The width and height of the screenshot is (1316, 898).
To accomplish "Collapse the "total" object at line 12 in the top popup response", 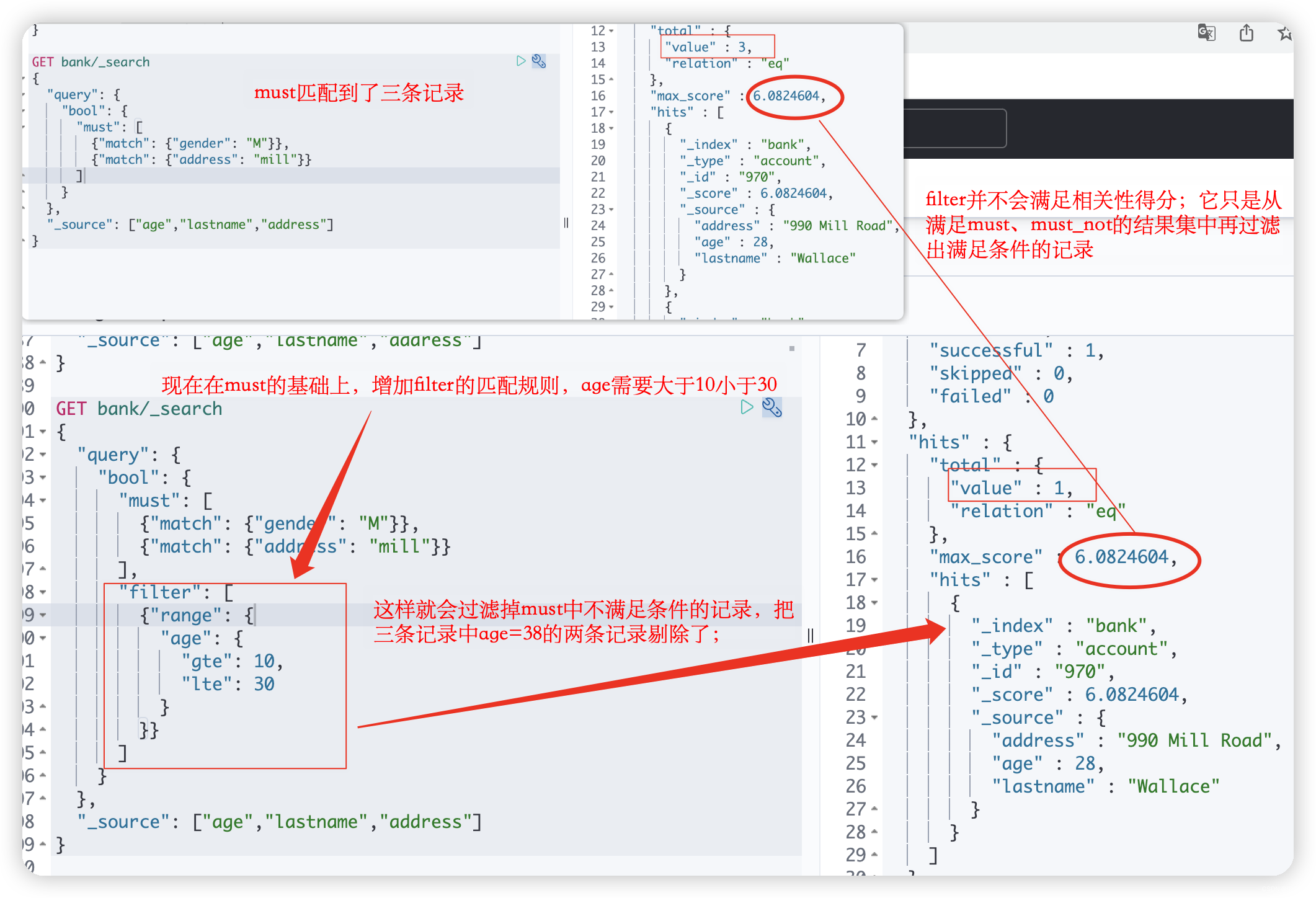I will (x=611, y=31).
